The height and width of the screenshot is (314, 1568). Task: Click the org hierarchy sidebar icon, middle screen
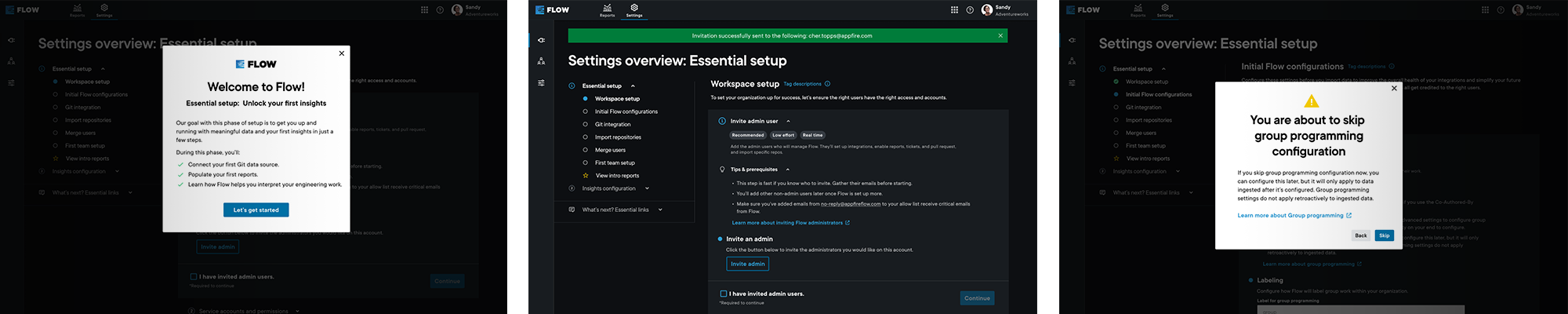click(x=541, y=61)
